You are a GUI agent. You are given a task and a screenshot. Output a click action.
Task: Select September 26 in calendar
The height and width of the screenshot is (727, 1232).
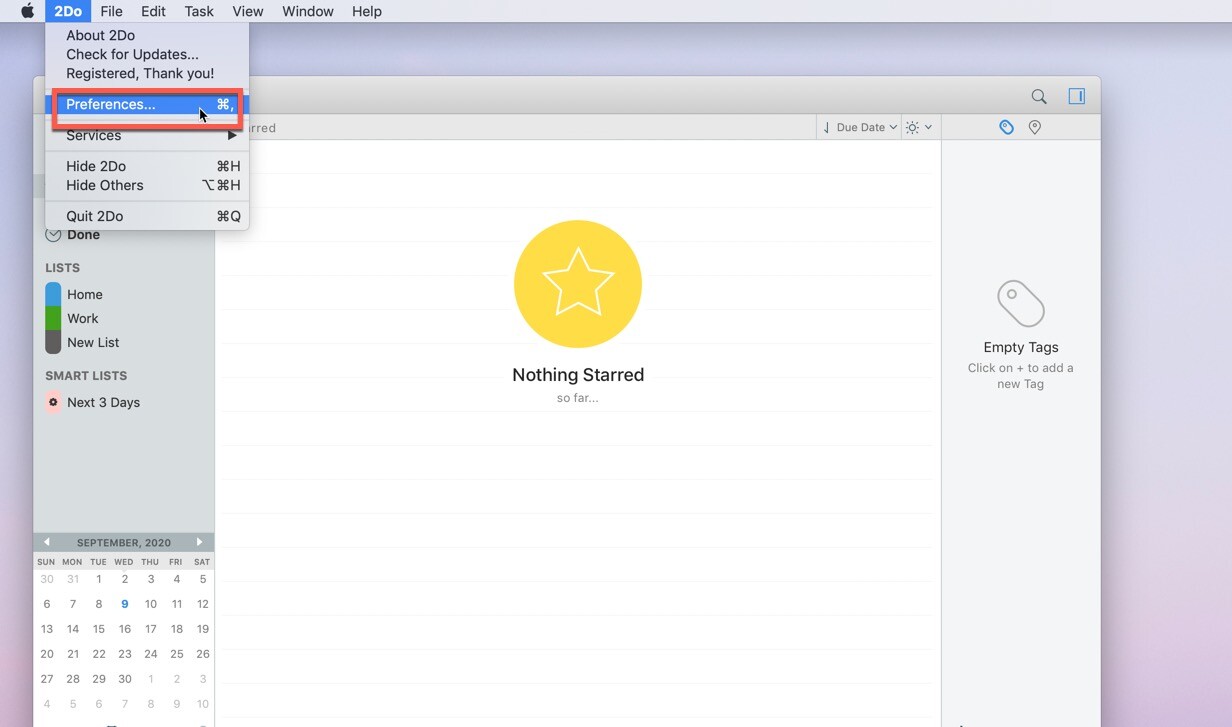click(203, 654)
